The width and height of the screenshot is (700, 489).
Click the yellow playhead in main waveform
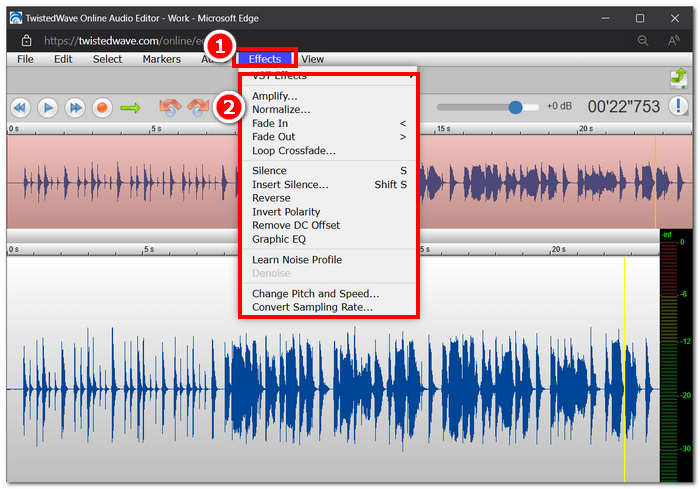click(x=625, y=369)
